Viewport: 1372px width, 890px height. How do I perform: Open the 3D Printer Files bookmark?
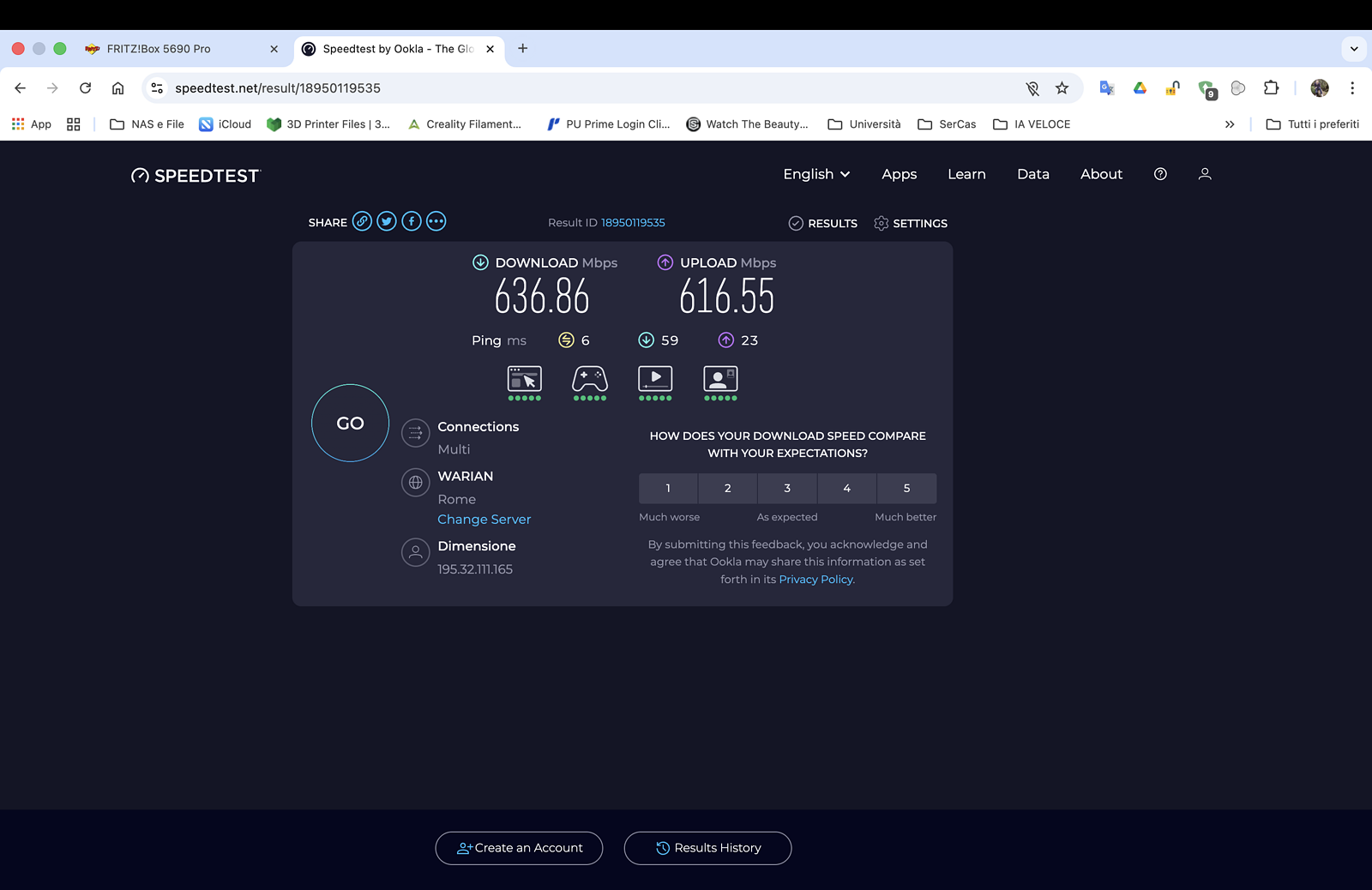[328, 124]
